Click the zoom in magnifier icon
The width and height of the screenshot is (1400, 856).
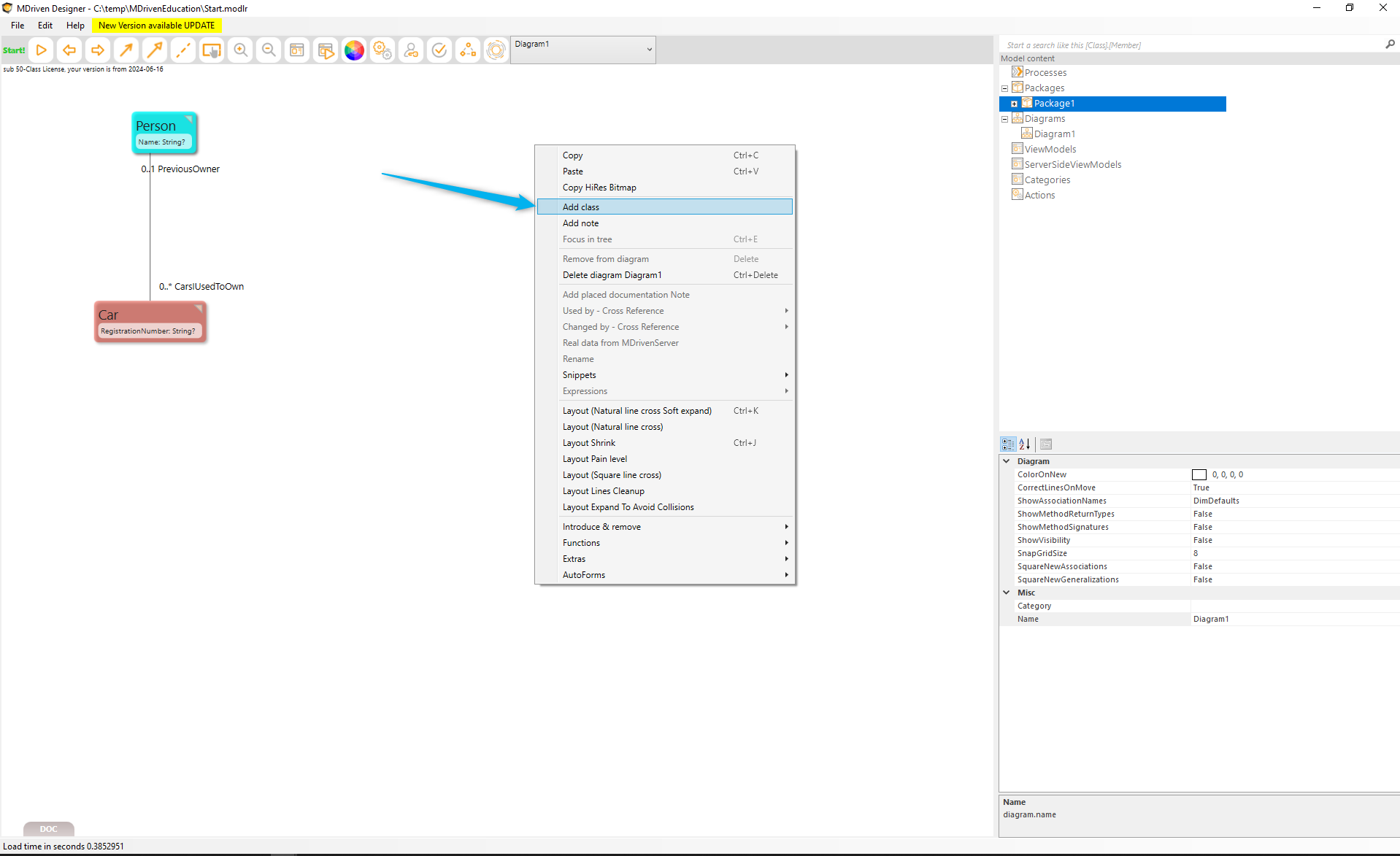(x=240, y=50)
